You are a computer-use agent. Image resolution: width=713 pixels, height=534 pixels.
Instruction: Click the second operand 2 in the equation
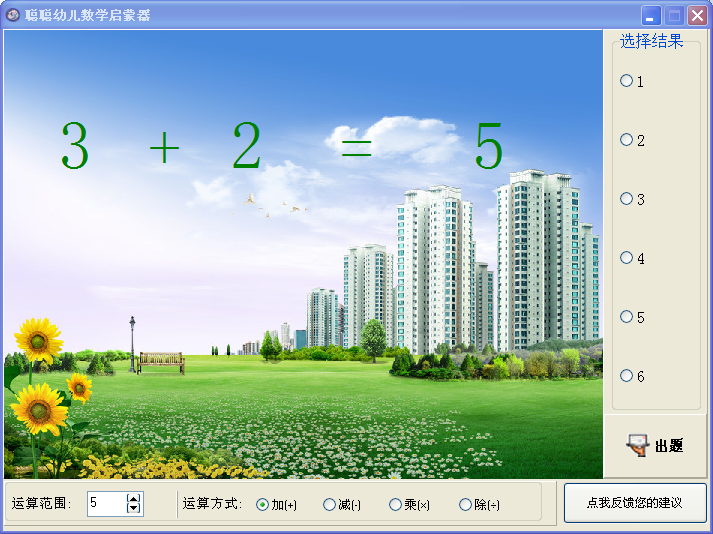pyautogui.click(x=247, y=145)
